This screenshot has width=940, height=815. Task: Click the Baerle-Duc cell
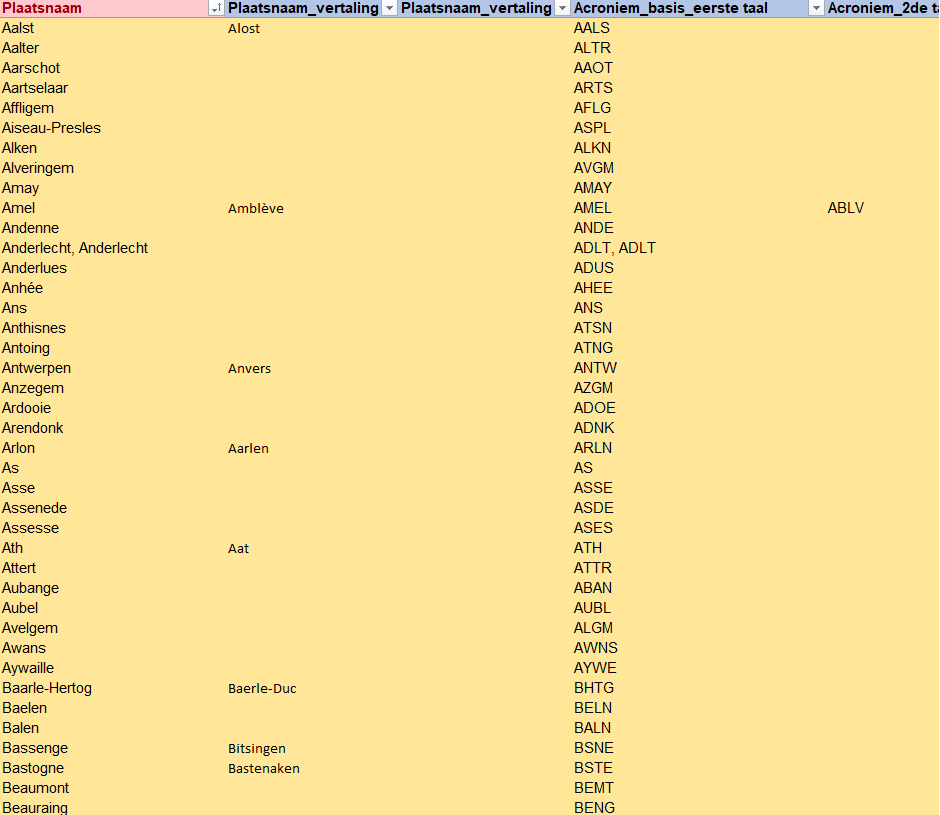(262, 688)
